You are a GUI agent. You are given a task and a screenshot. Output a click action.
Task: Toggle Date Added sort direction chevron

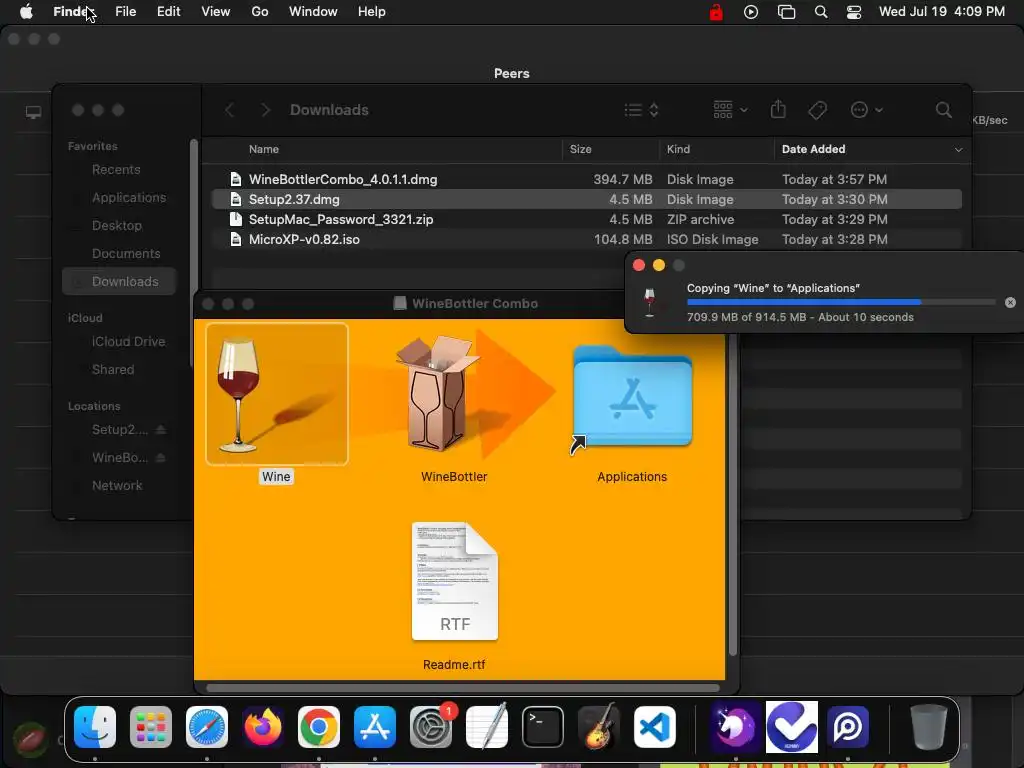[x=958, y=150]
